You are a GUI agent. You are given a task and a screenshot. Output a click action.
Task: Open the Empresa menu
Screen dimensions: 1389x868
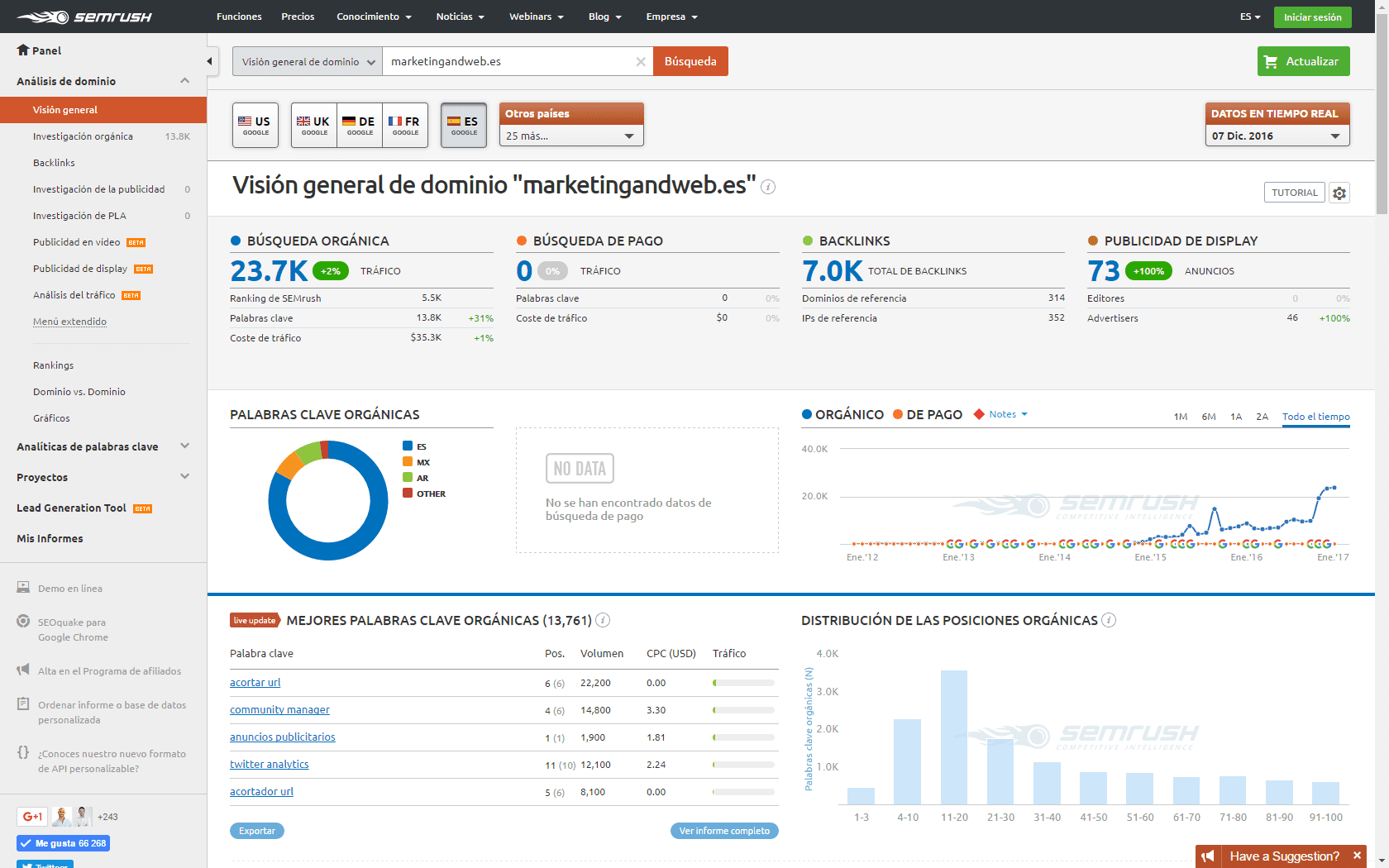click(x=671, y=17)
